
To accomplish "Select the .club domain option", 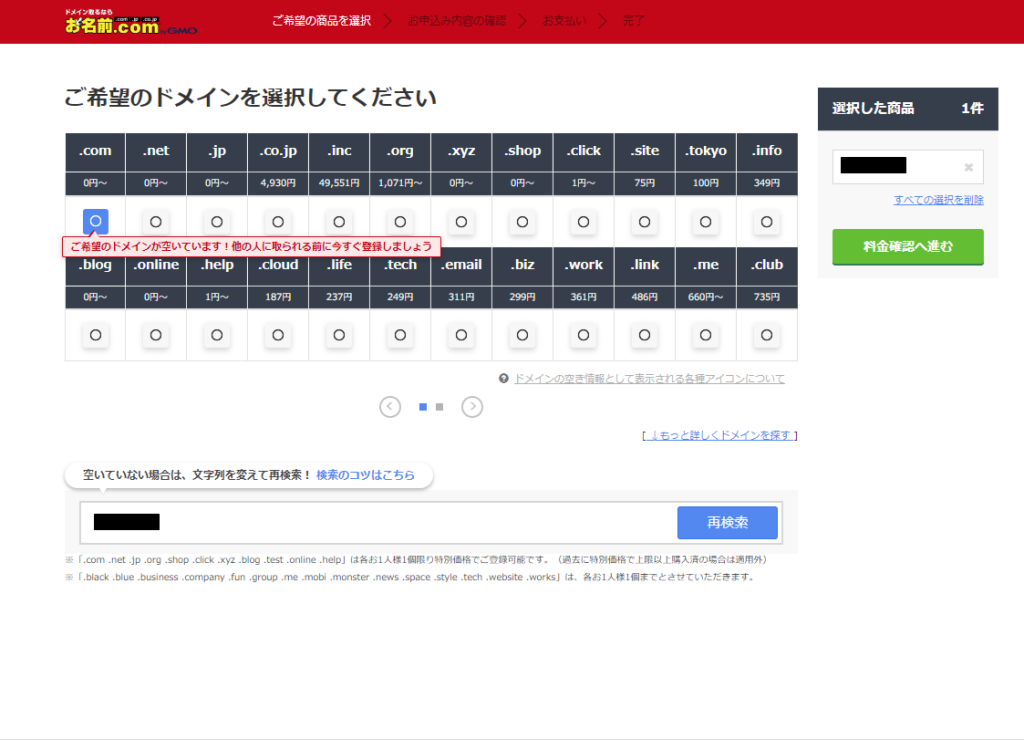I will click(x=767, y=335).
